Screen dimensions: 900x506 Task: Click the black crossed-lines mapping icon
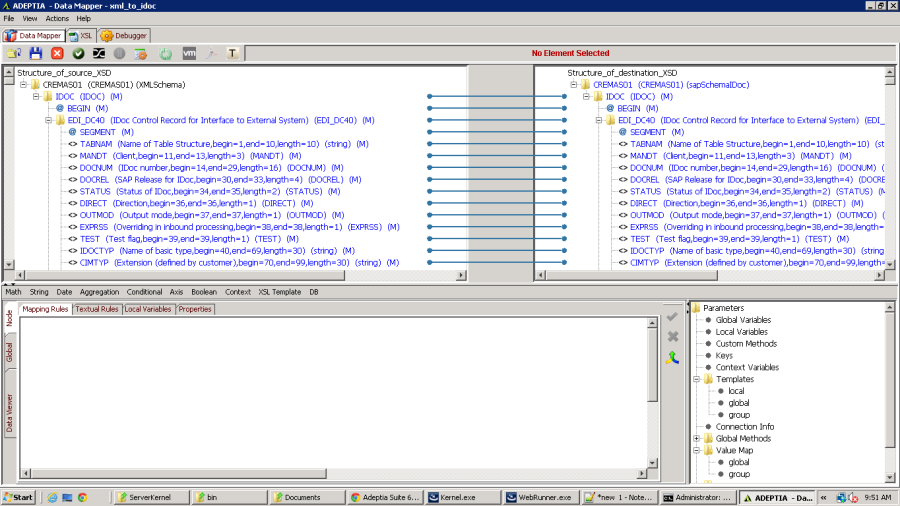pyautogui.click(x=99, y=53)
